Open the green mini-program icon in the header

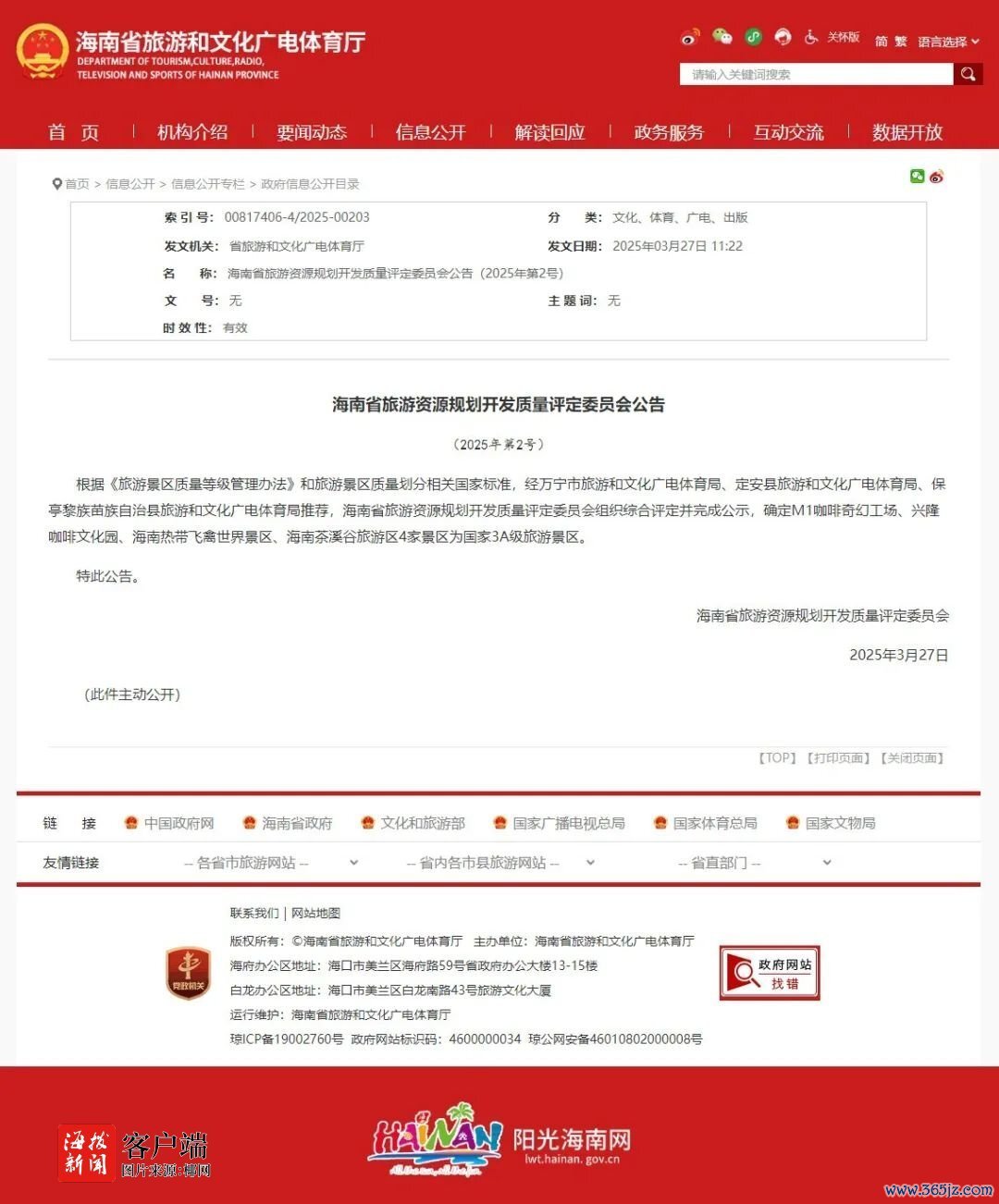754,37
